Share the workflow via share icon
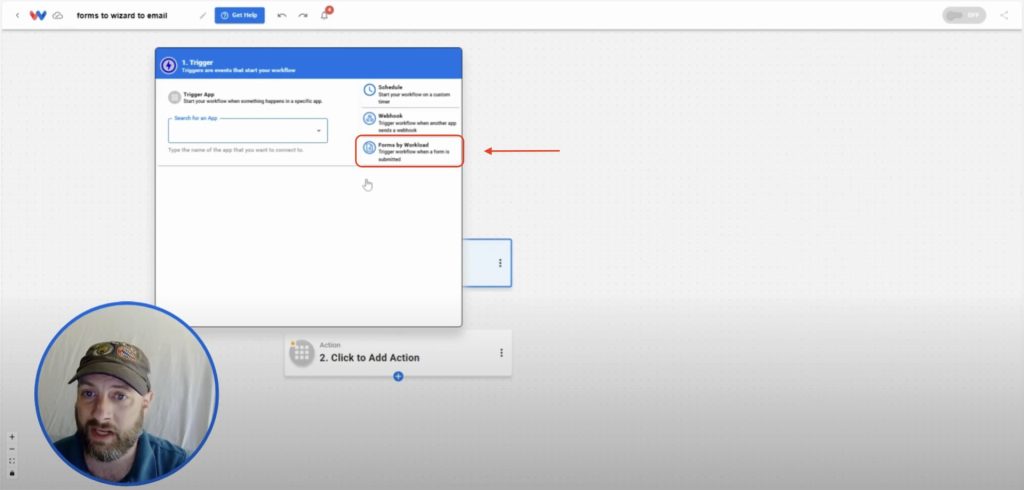 pyautogui.click(x=1004, y=15)
